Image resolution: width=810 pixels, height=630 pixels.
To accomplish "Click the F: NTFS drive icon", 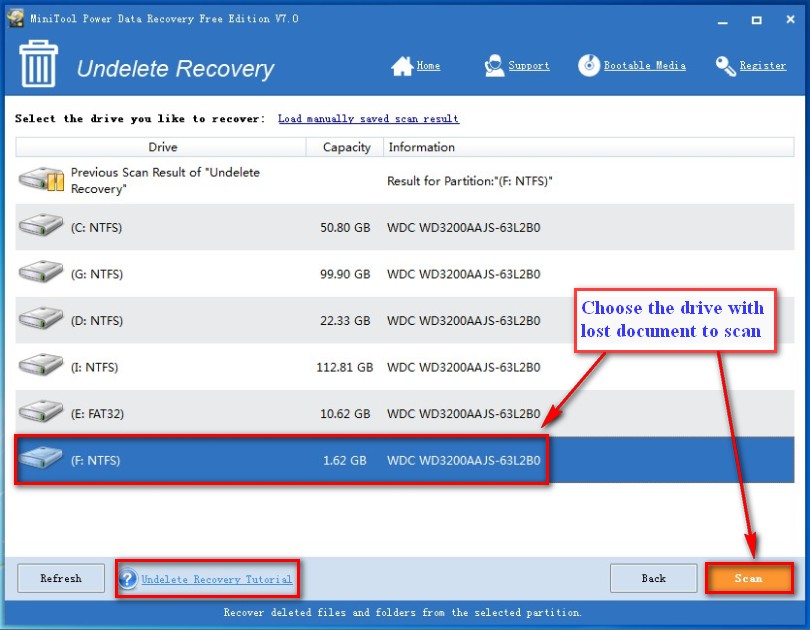I will coord(40,460).
